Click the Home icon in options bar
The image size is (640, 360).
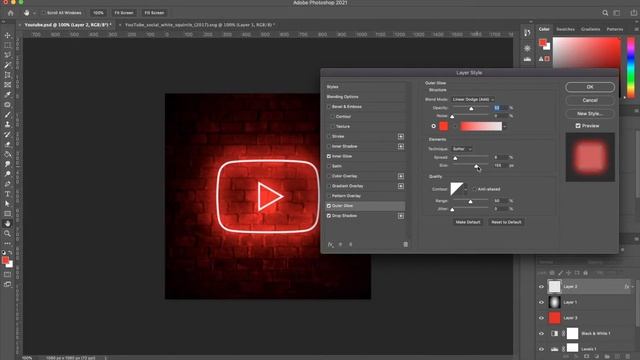[11, 13]
